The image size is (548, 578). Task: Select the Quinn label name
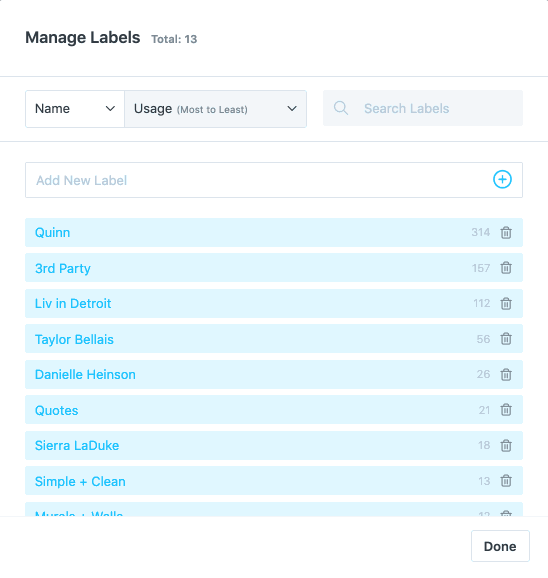52,233
